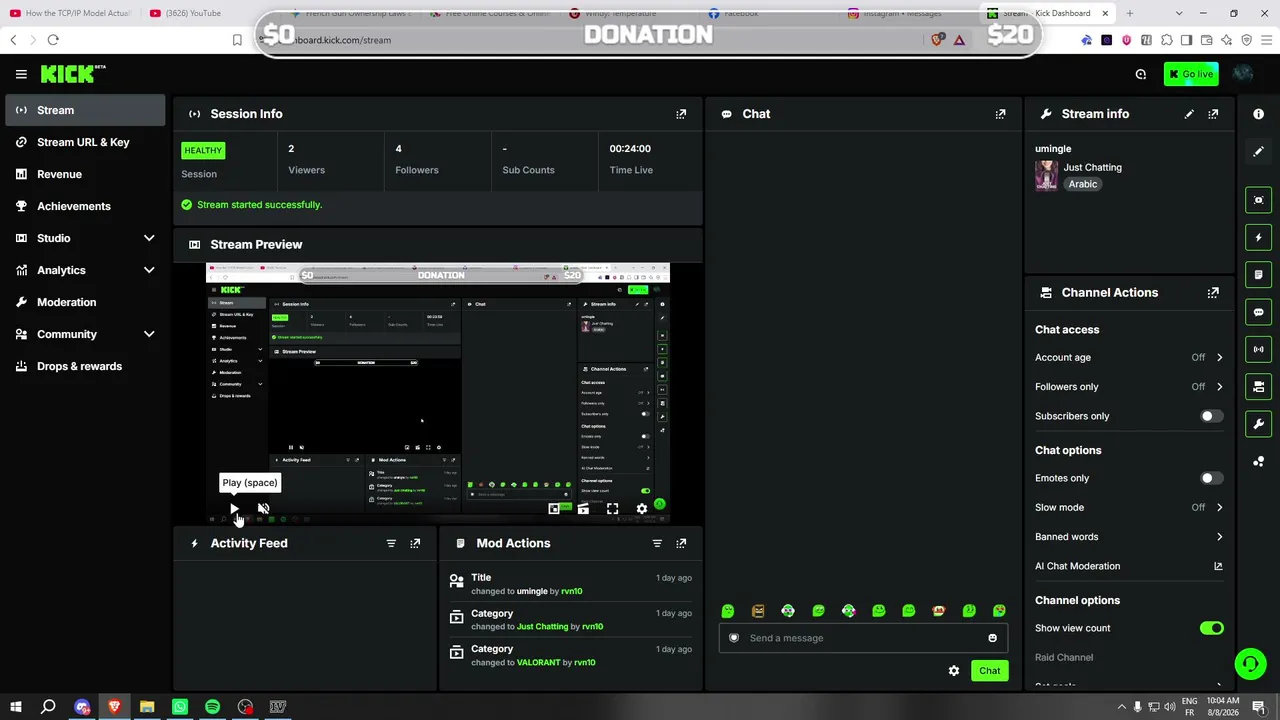Pop out the Activity Feed panel
1280x720 pixels.
[x=415, y=543]
